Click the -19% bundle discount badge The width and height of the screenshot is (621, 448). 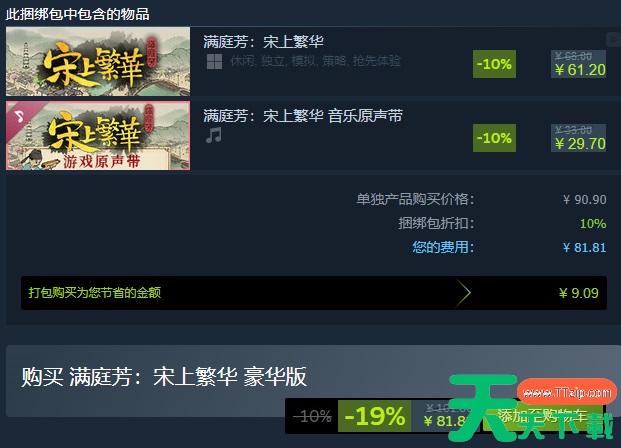[374, 416]
